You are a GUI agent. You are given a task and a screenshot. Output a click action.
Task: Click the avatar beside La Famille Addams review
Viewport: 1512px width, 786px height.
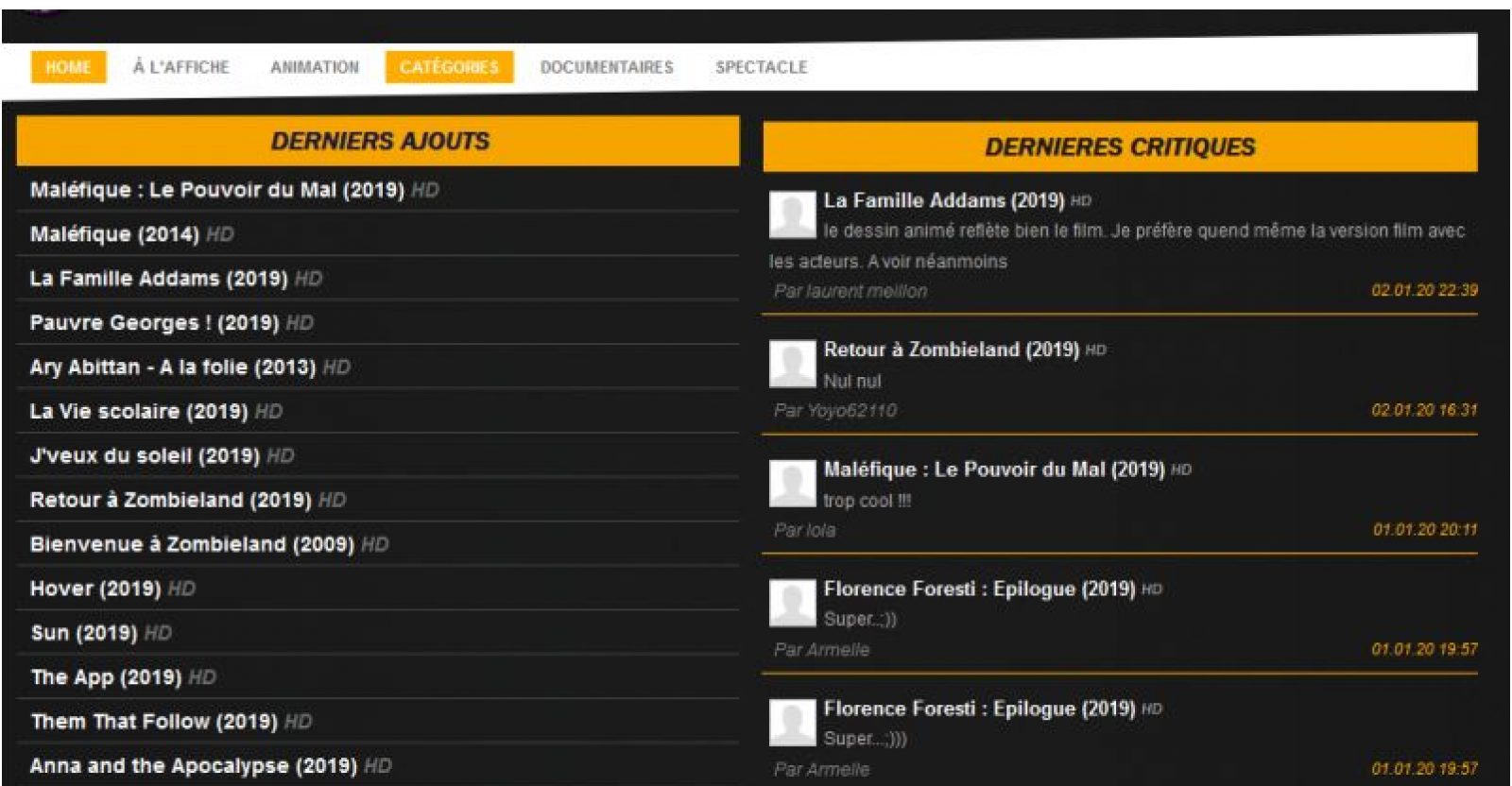(x=792, y=214)
